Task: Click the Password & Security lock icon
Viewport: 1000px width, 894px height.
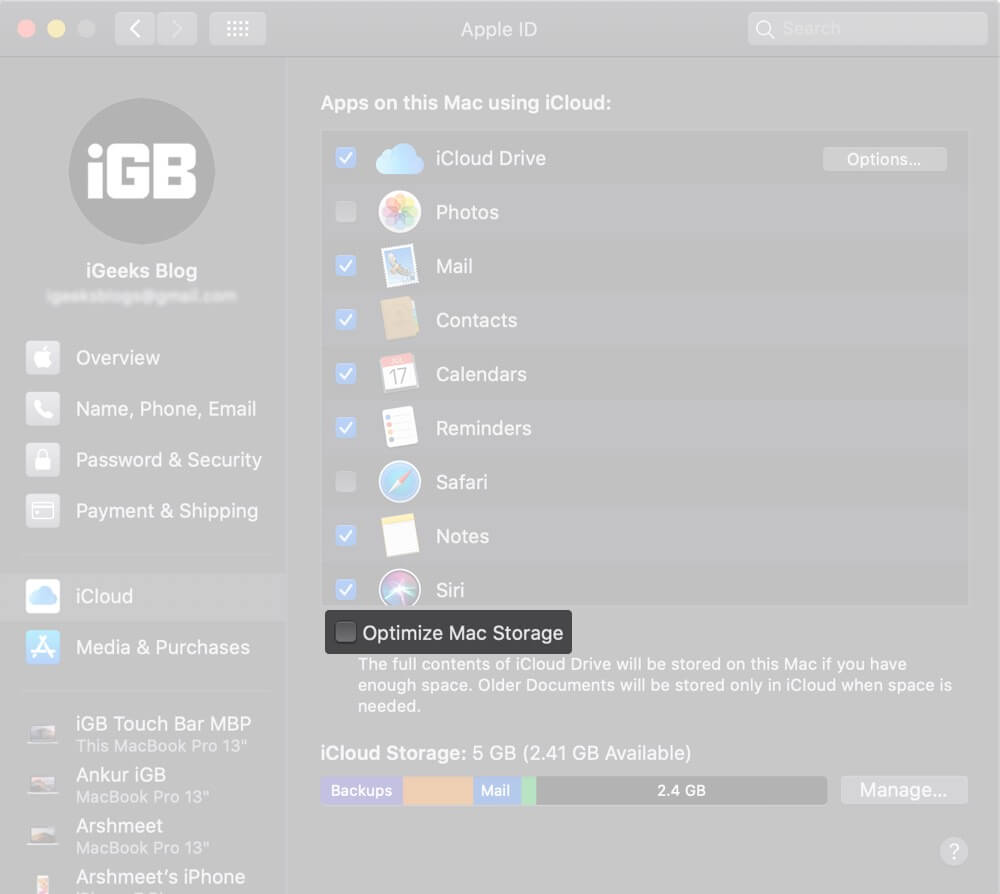Action: (43, 459)
